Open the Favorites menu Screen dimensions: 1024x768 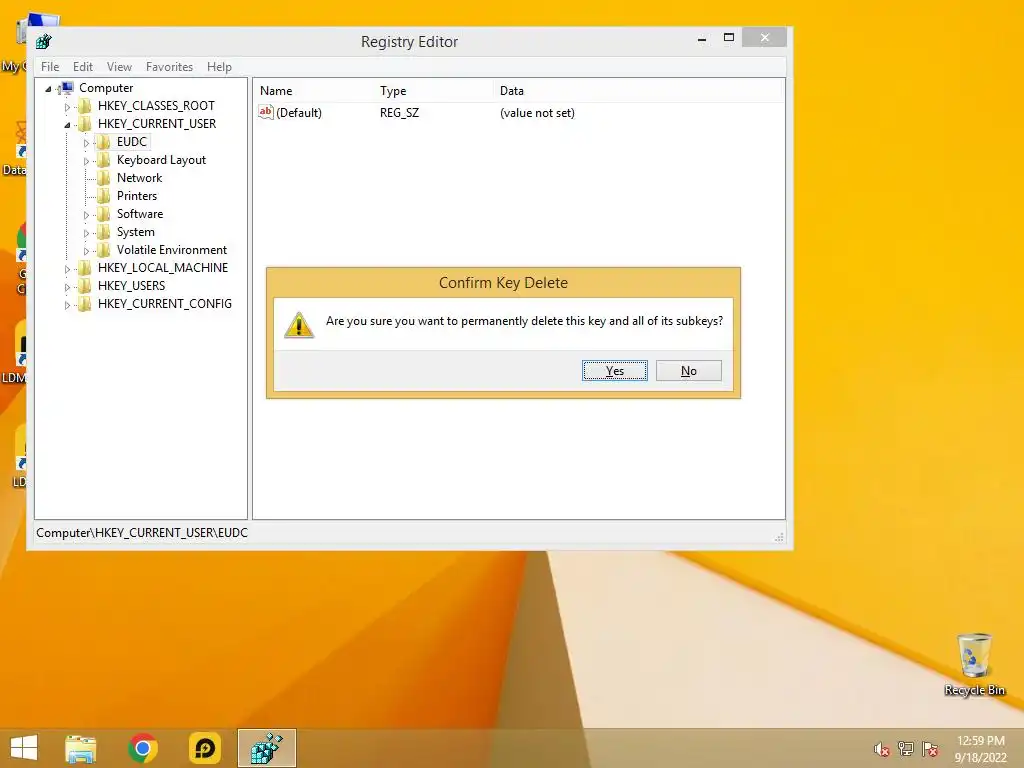(x=169, y=67)
